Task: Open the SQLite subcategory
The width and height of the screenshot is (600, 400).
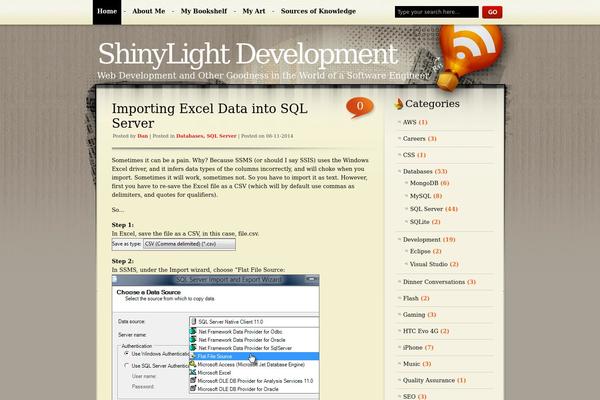Action: click(419, 222)
